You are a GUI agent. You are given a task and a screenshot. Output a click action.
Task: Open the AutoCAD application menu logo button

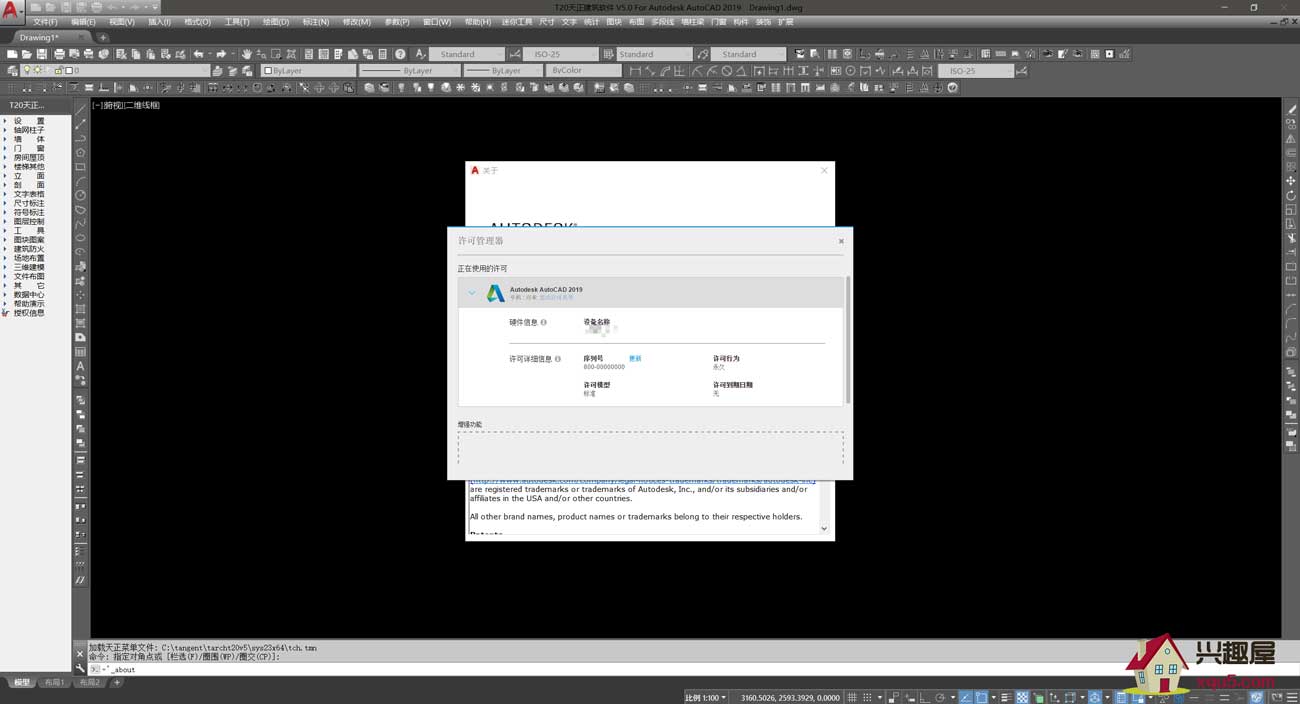(12, 12)
